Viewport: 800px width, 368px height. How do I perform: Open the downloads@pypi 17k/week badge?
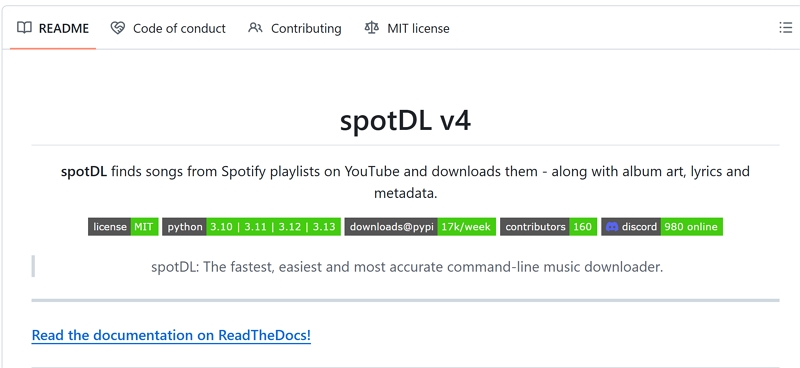pos(420,227)
